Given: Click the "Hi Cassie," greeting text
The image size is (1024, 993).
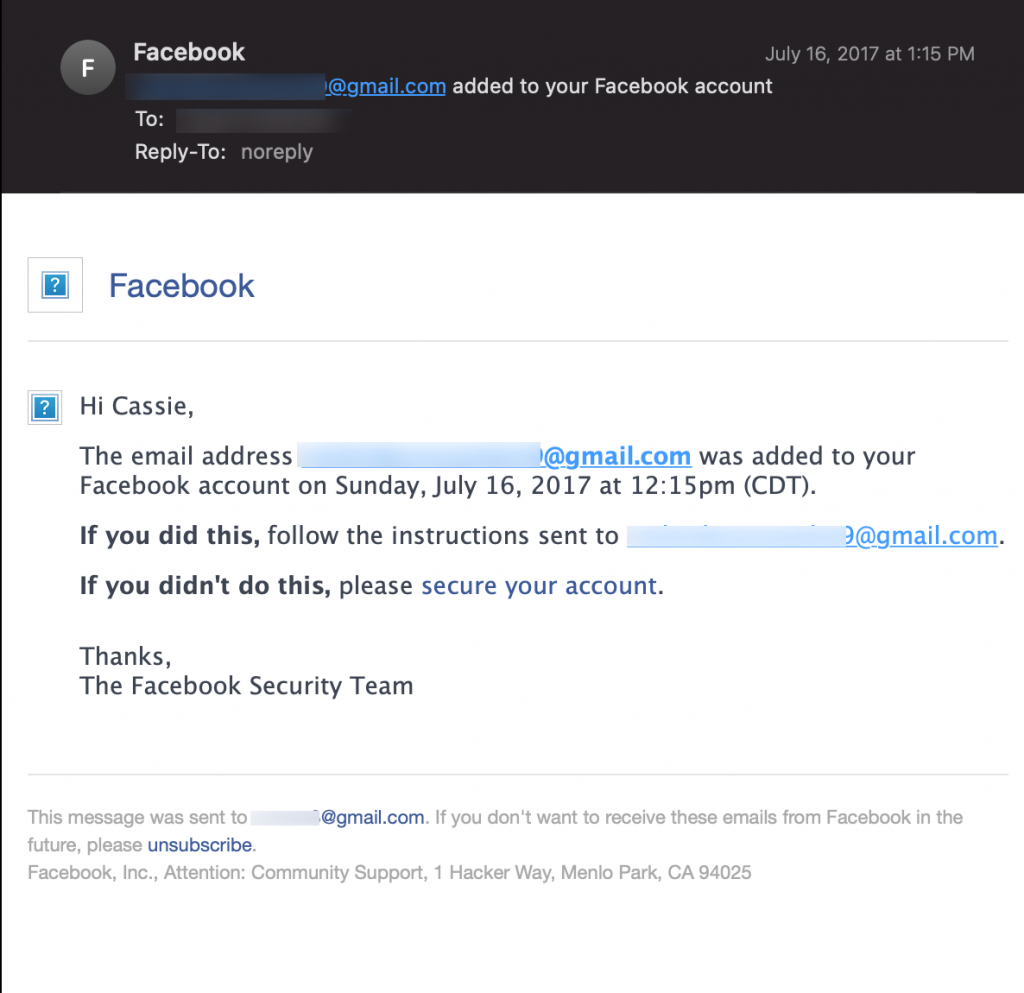Looking at the screenshot, I should pyautogui.click(x=136, y=406).
